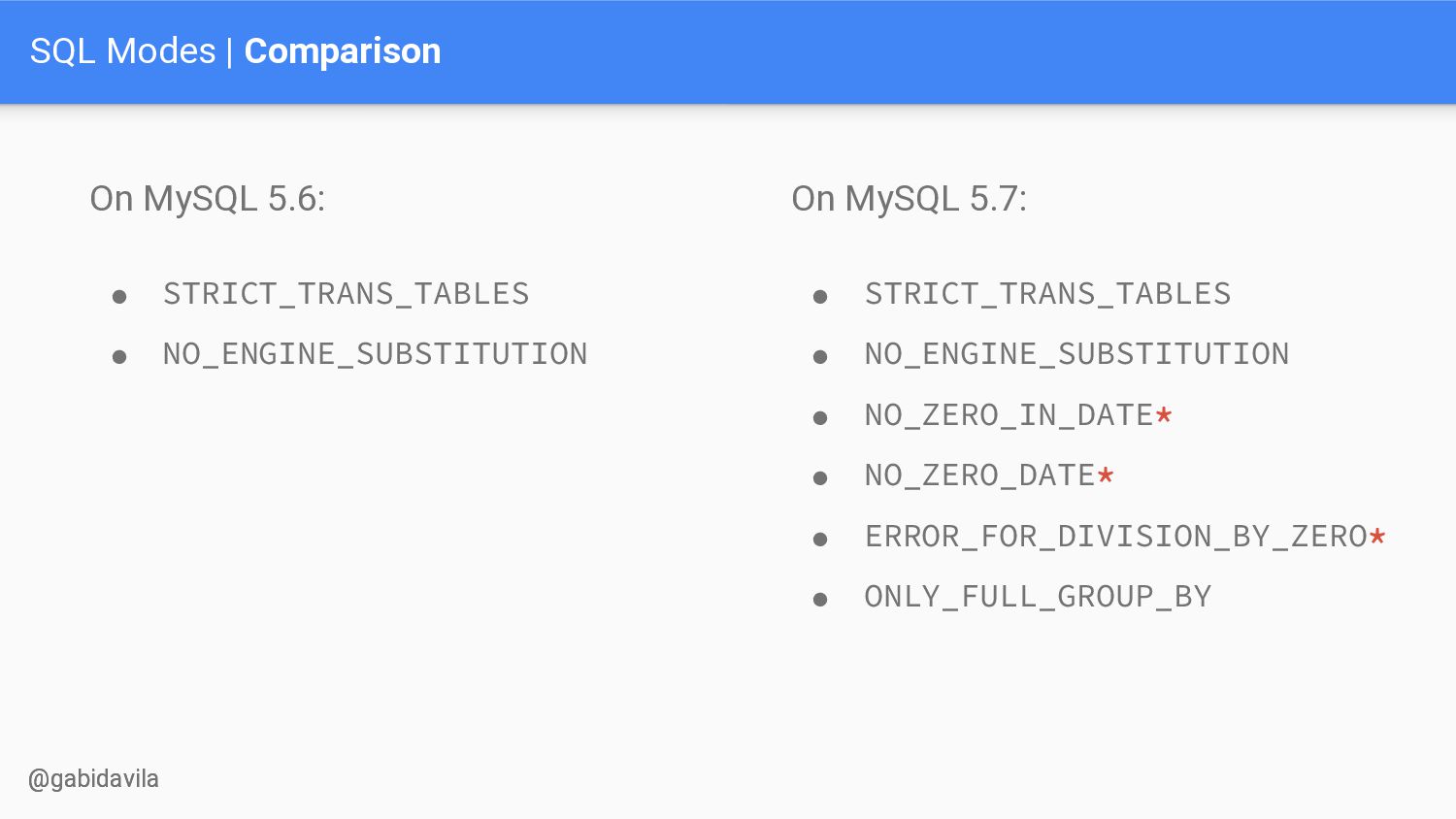
Task: Click bullet before NO_ENGINE_SUBSTITUTION in 5.6 list
Action: coord(119,357)
